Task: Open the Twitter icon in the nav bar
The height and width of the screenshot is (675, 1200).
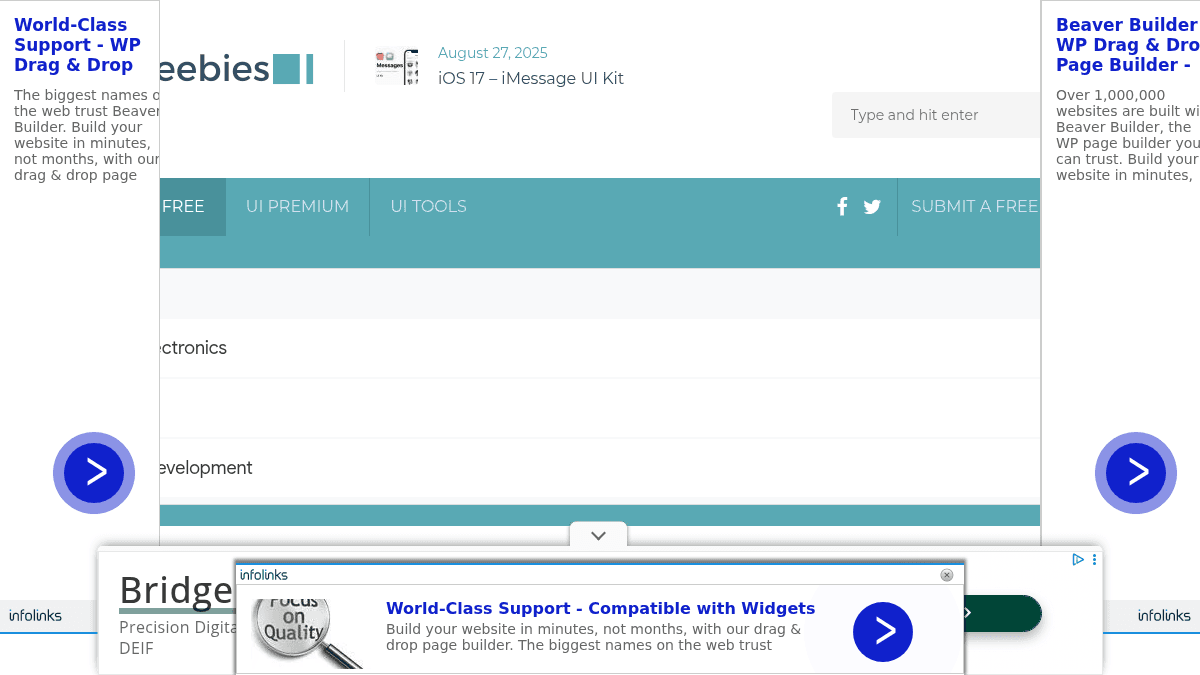Action: tap(872, 207)
